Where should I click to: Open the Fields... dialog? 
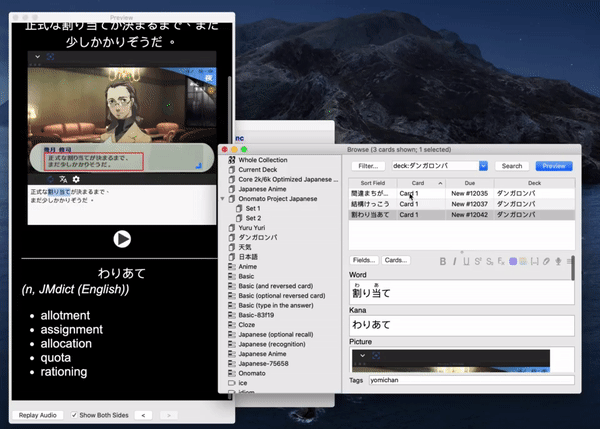coord(364,260)
